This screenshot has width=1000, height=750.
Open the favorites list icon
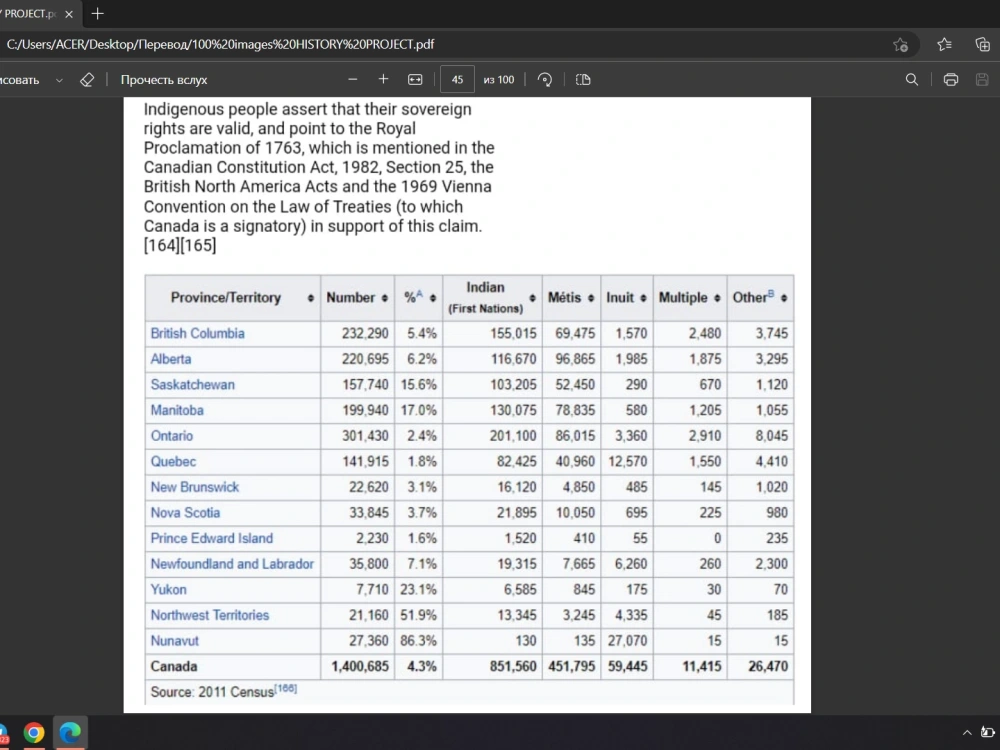945,44
